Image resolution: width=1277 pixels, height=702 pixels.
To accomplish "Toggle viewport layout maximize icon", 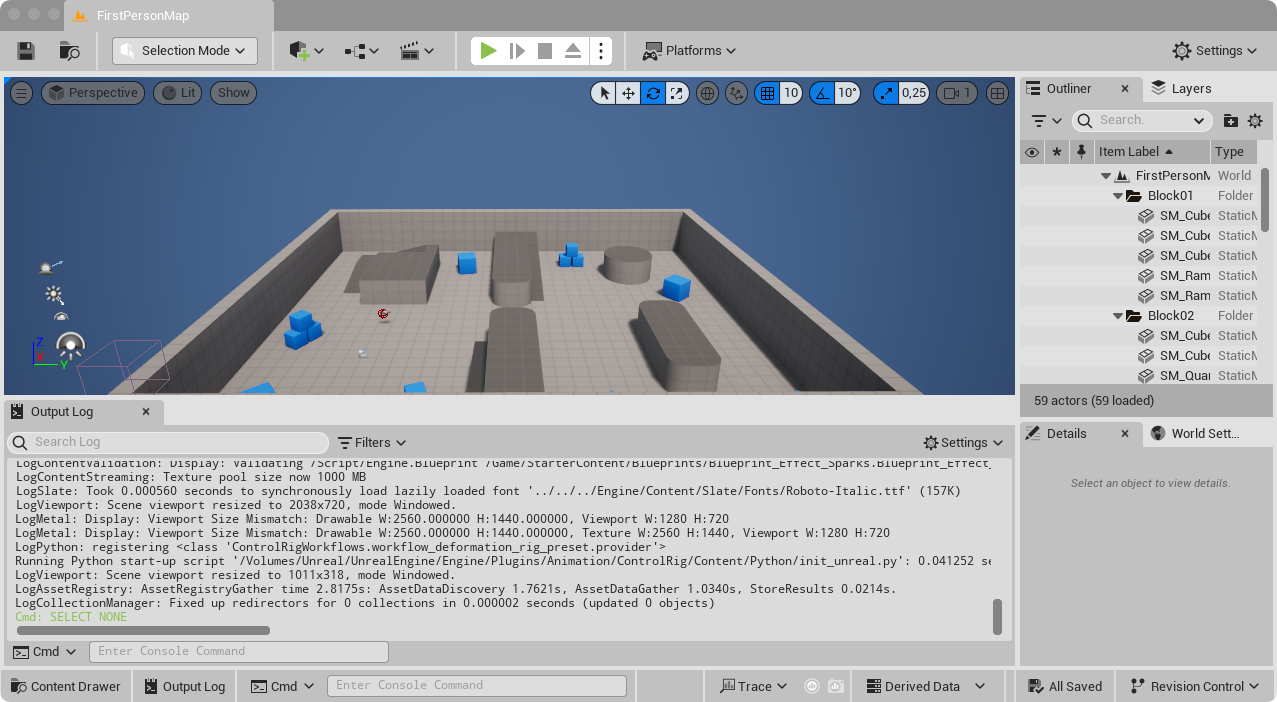I will click(x=997, y=93).
